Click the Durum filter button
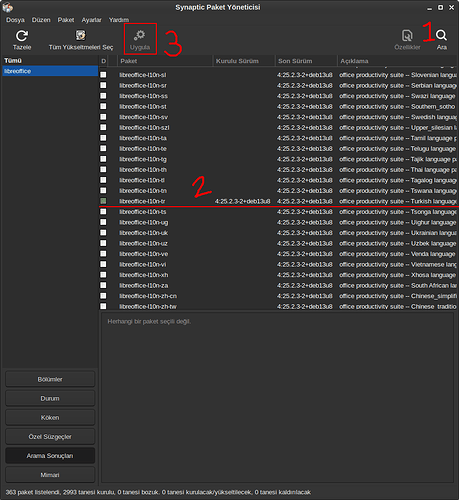Viewport: 459px width, 500px height. pyautogui.click(x=50, y=398)
